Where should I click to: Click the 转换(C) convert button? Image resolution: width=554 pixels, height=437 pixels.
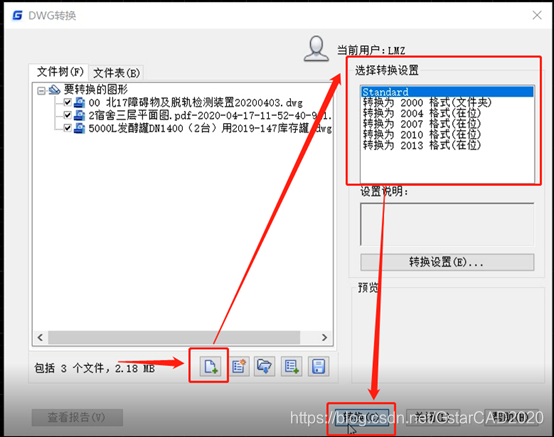(x=362, y=417)
